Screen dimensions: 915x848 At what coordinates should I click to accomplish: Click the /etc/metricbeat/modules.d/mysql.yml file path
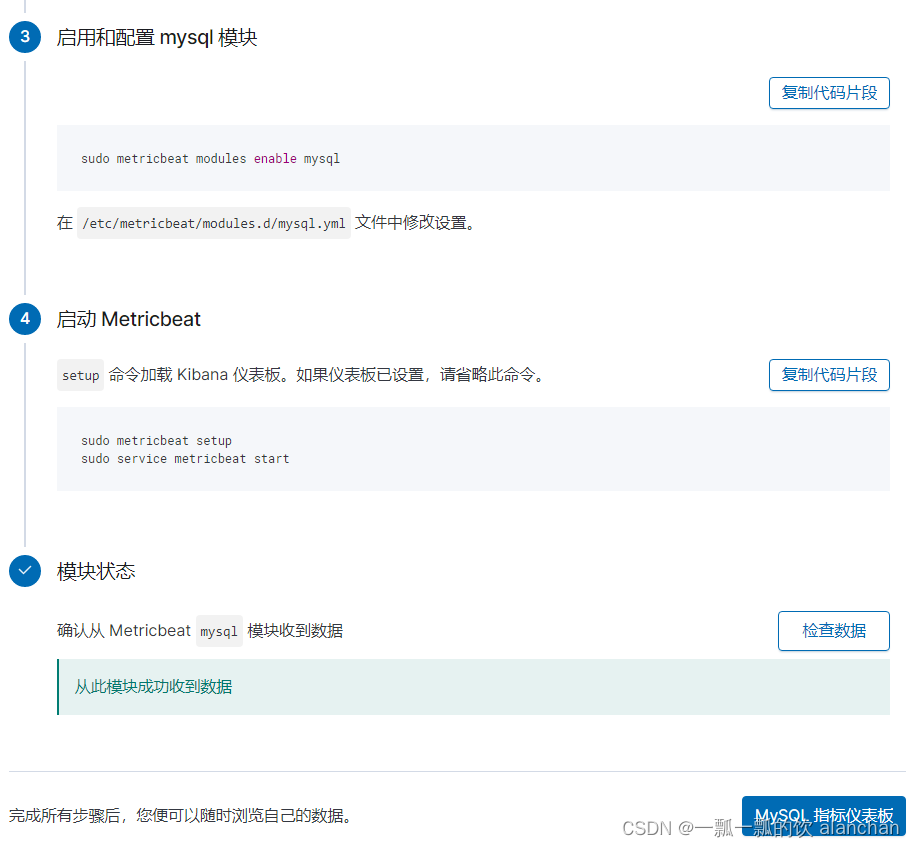coord(214,223)
